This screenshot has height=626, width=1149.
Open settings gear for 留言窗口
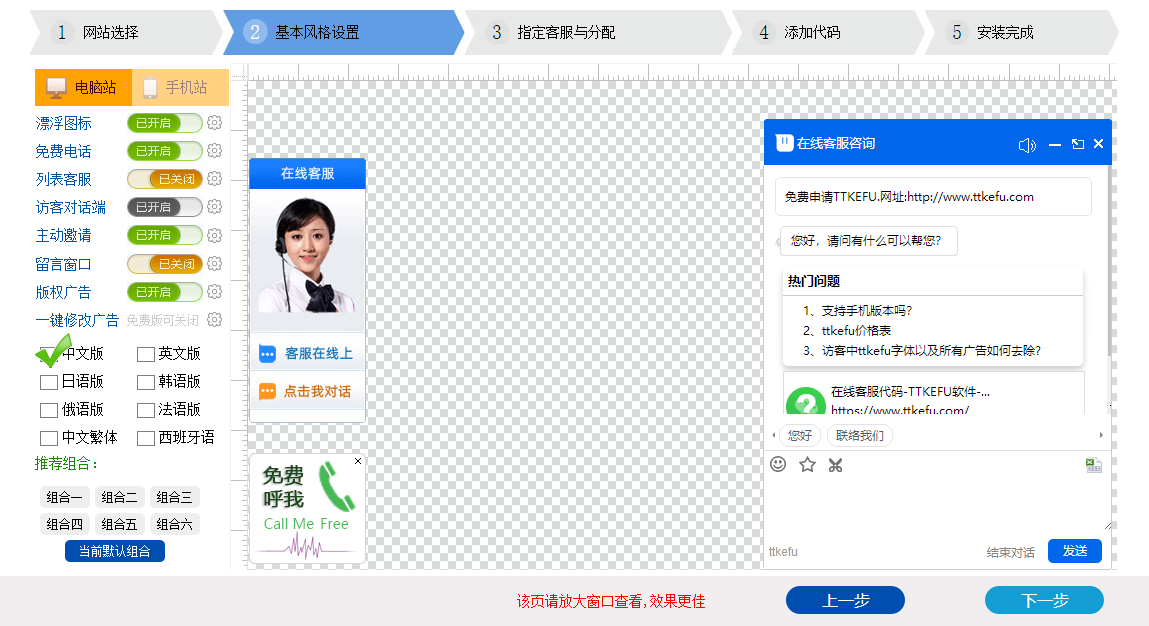pyautogui.click(x=214, y=263)
